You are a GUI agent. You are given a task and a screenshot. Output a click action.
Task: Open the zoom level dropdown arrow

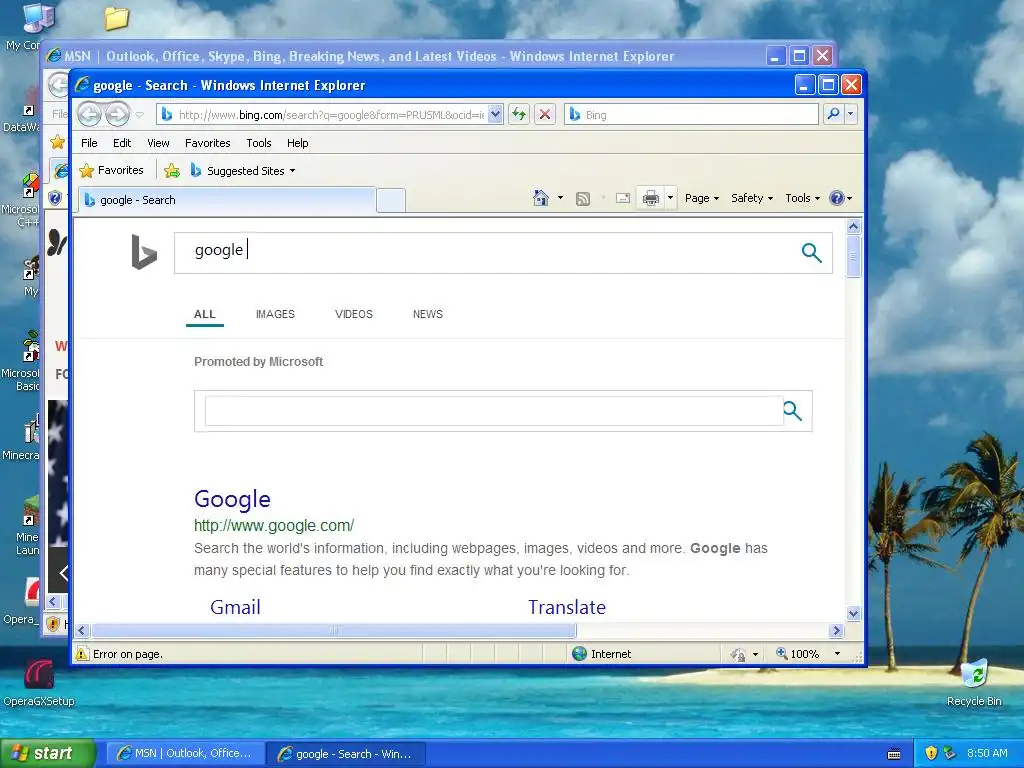(x=837, y=654)
